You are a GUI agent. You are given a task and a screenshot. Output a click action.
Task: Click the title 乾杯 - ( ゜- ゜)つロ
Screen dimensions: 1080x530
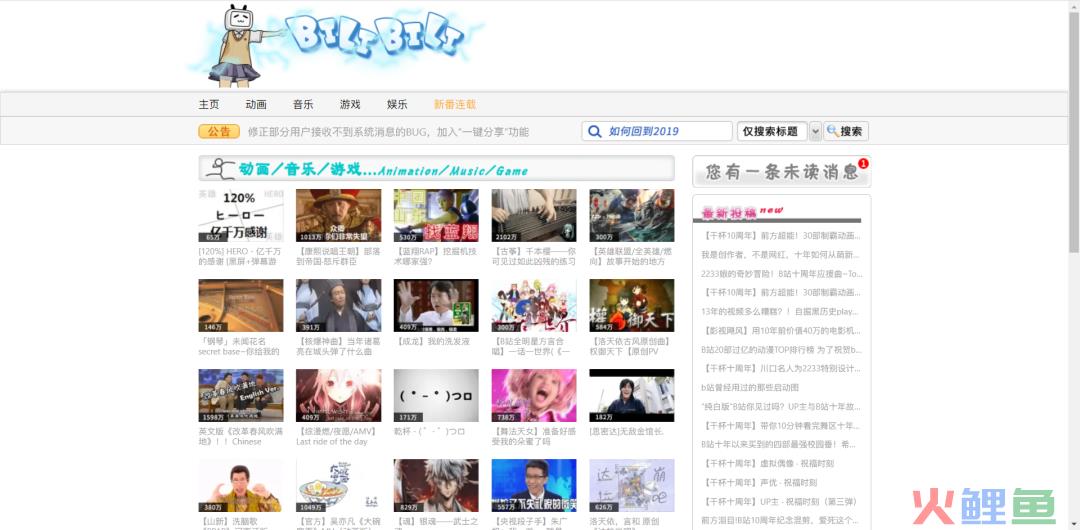click(x=430, y=431)
